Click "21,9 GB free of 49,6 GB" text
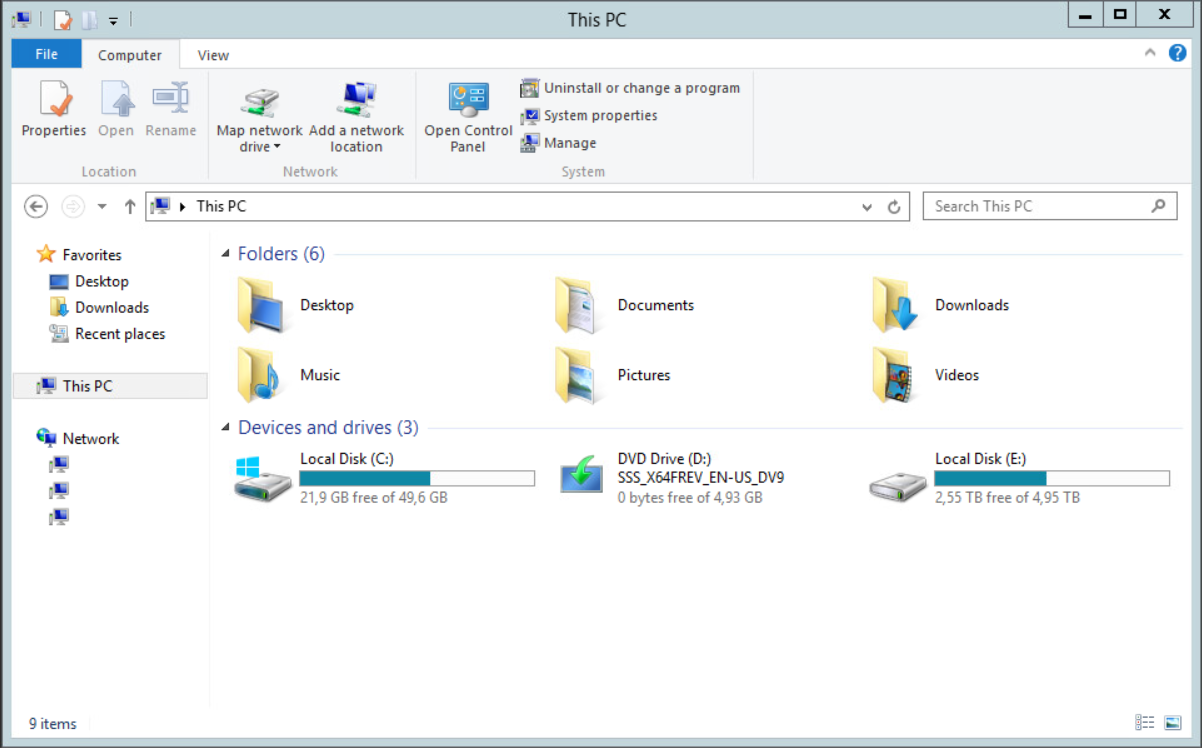This screenshot has width=1202, height=748. (374, 497)
